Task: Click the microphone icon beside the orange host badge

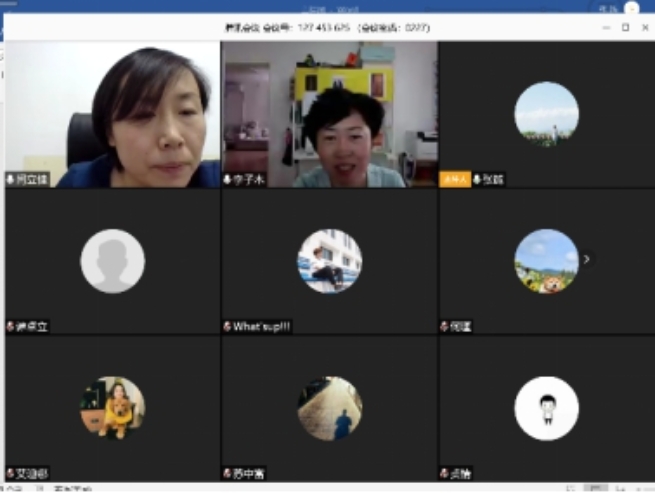Action: [477, 180]
